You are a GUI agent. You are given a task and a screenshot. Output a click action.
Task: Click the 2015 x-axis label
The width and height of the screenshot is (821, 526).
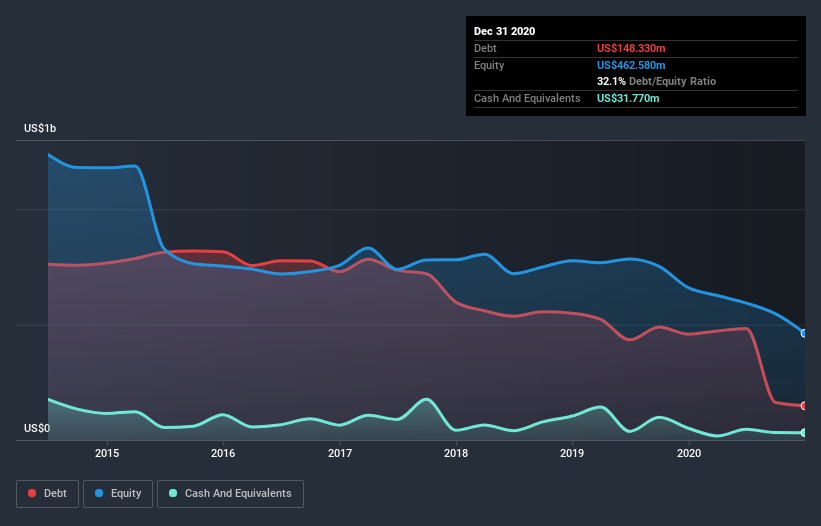[107, 453]
